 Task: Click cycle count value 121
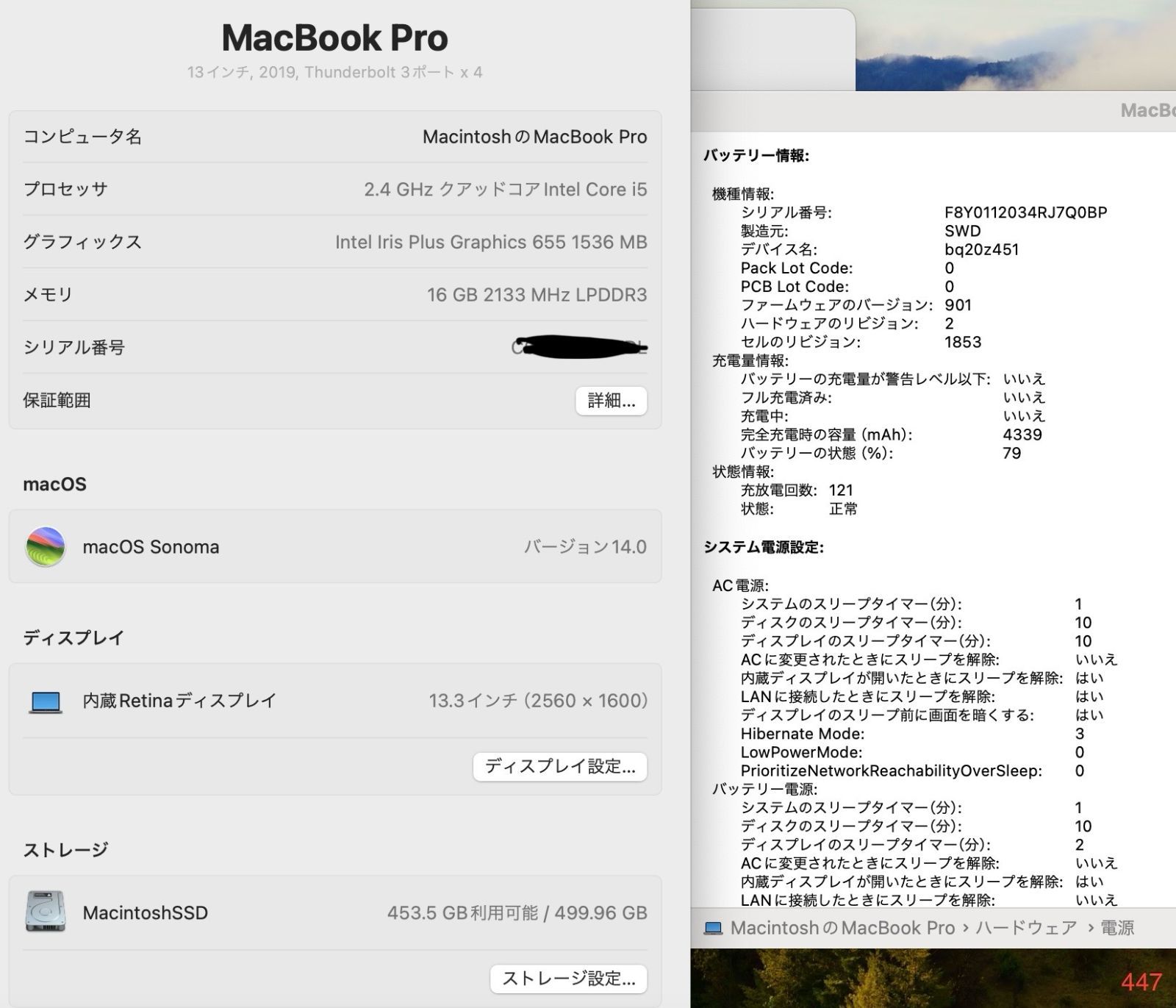841,490
